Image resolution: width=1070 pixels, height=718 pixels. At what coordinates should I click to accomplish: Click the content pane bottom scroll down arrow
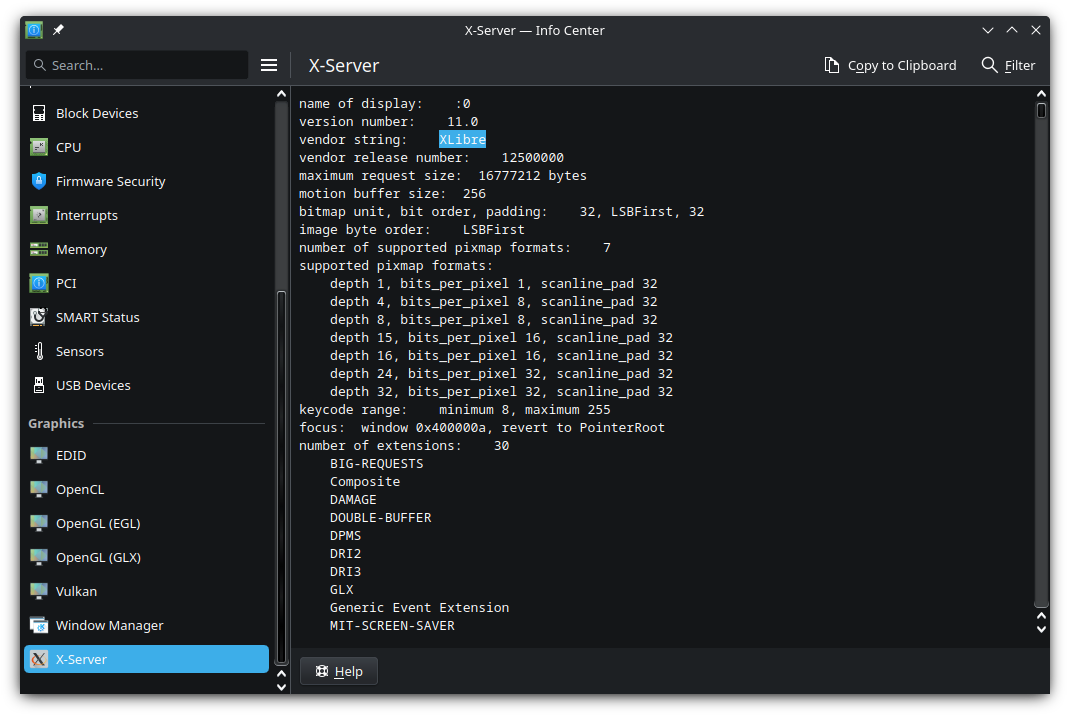1041,630
